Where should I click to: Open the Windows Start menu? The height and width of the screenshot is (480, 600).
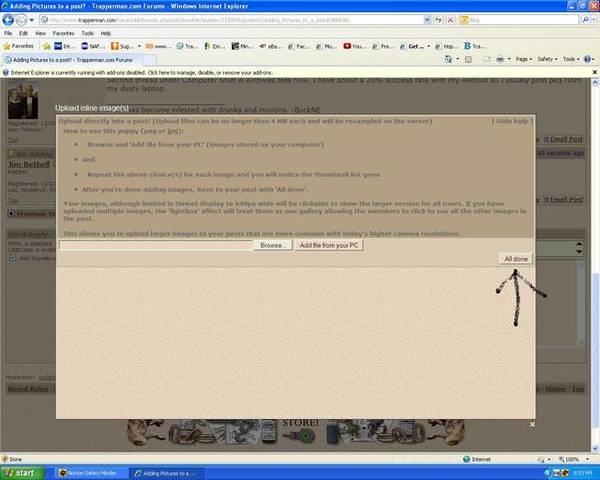coord(24,472)
